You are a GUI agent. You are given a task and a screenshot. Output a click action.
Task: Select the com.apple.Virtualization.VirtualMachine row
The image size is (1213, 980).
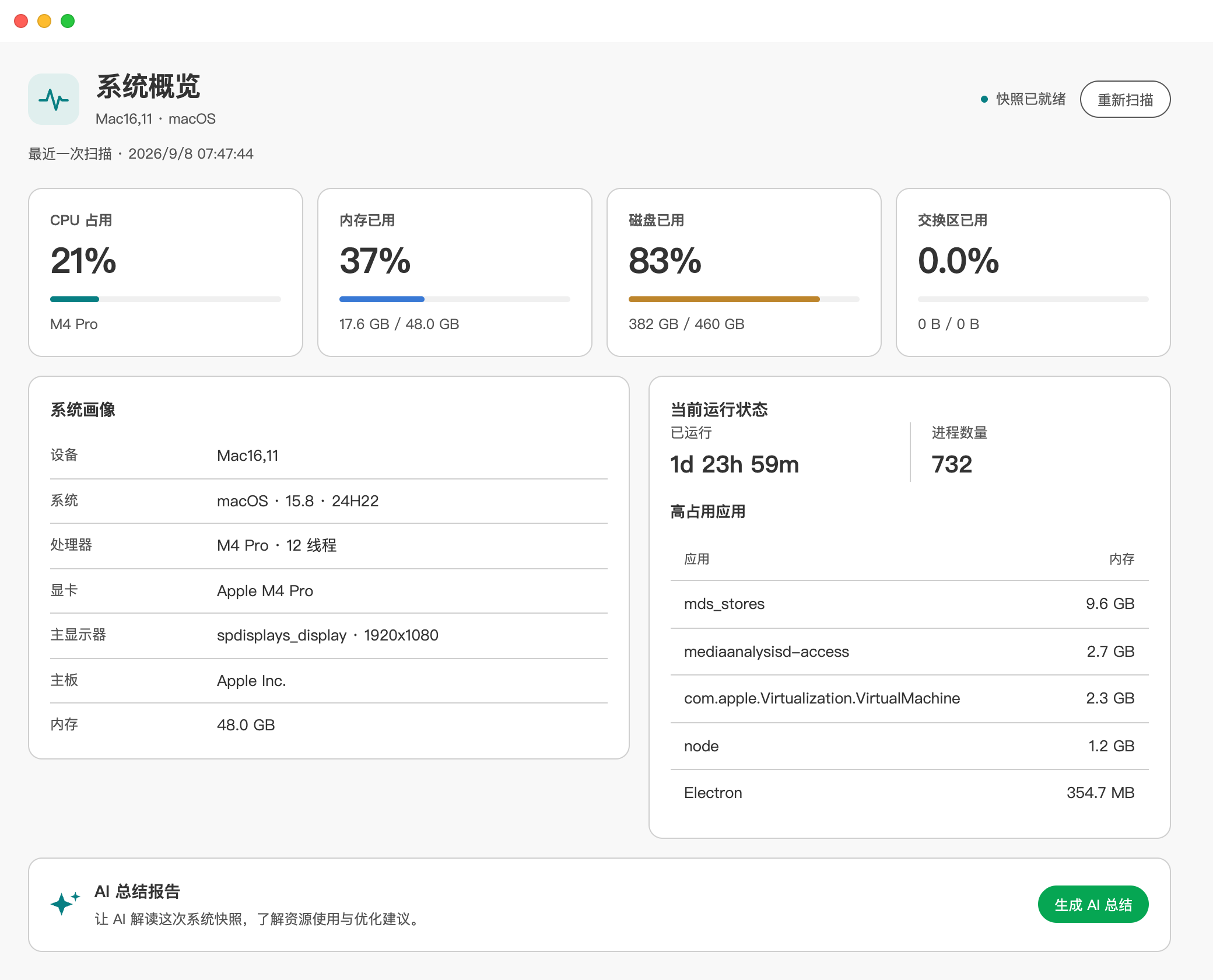tap(909, 698)
